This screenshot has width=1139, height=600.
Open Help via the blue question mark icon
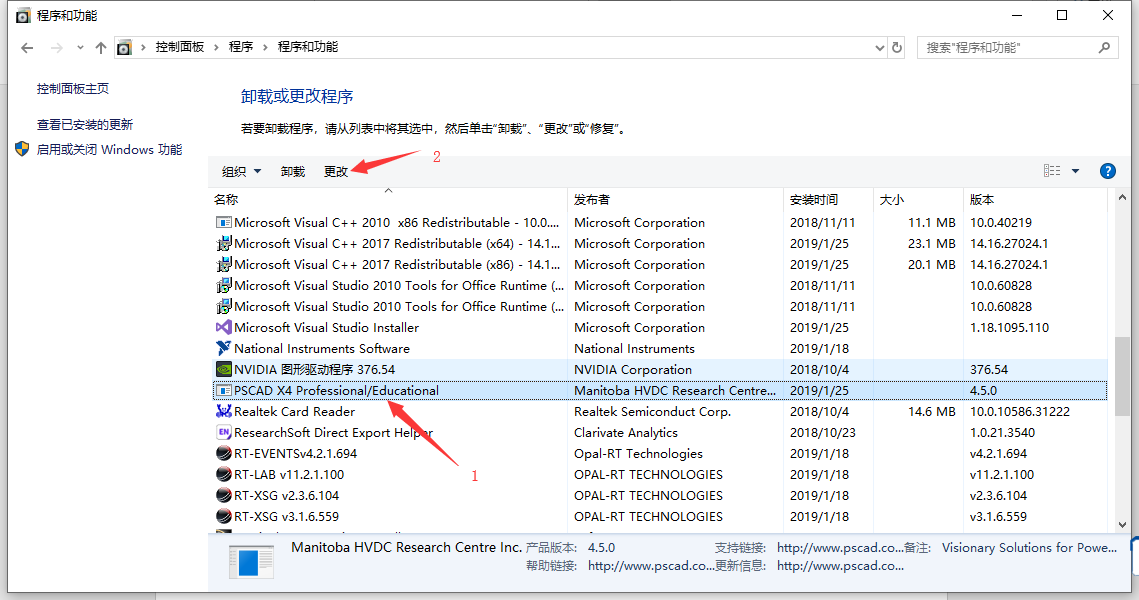click(1108, 171)
